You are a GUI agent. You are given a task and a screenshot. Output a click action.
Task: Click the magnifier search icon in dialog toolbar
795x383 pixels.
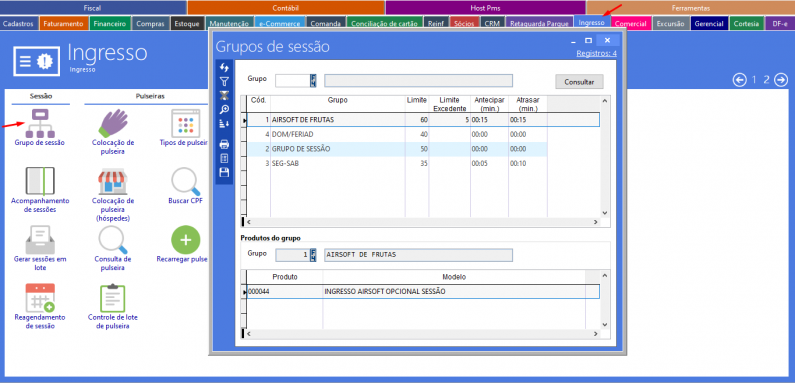(224, 109)
